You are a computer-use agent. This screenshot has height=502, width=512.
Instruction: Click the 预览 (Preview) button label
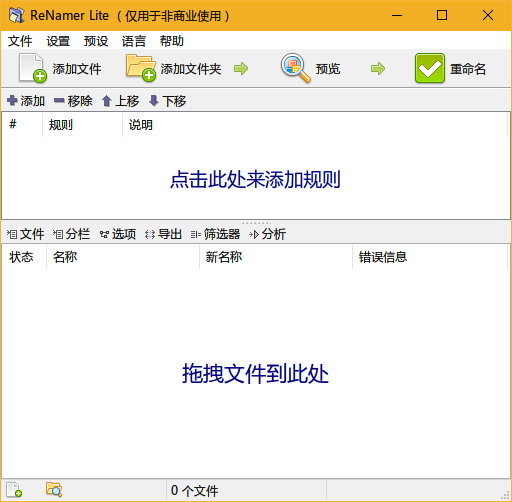[x=328, y=69]
